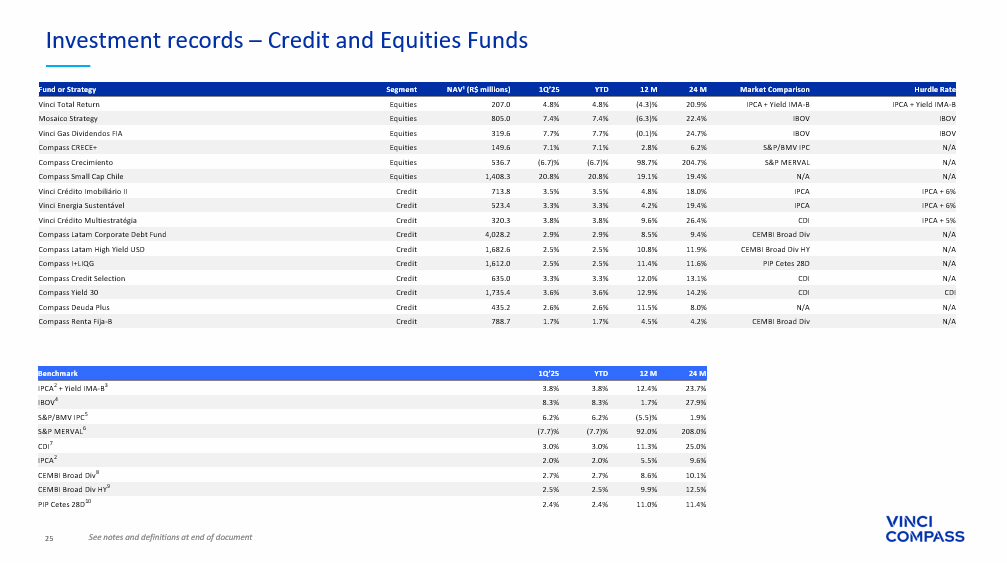1007x563 pixels.
Task: Click the slide title 'Investment records – Credit and Equities Funds'
Action: coord(286,40)
